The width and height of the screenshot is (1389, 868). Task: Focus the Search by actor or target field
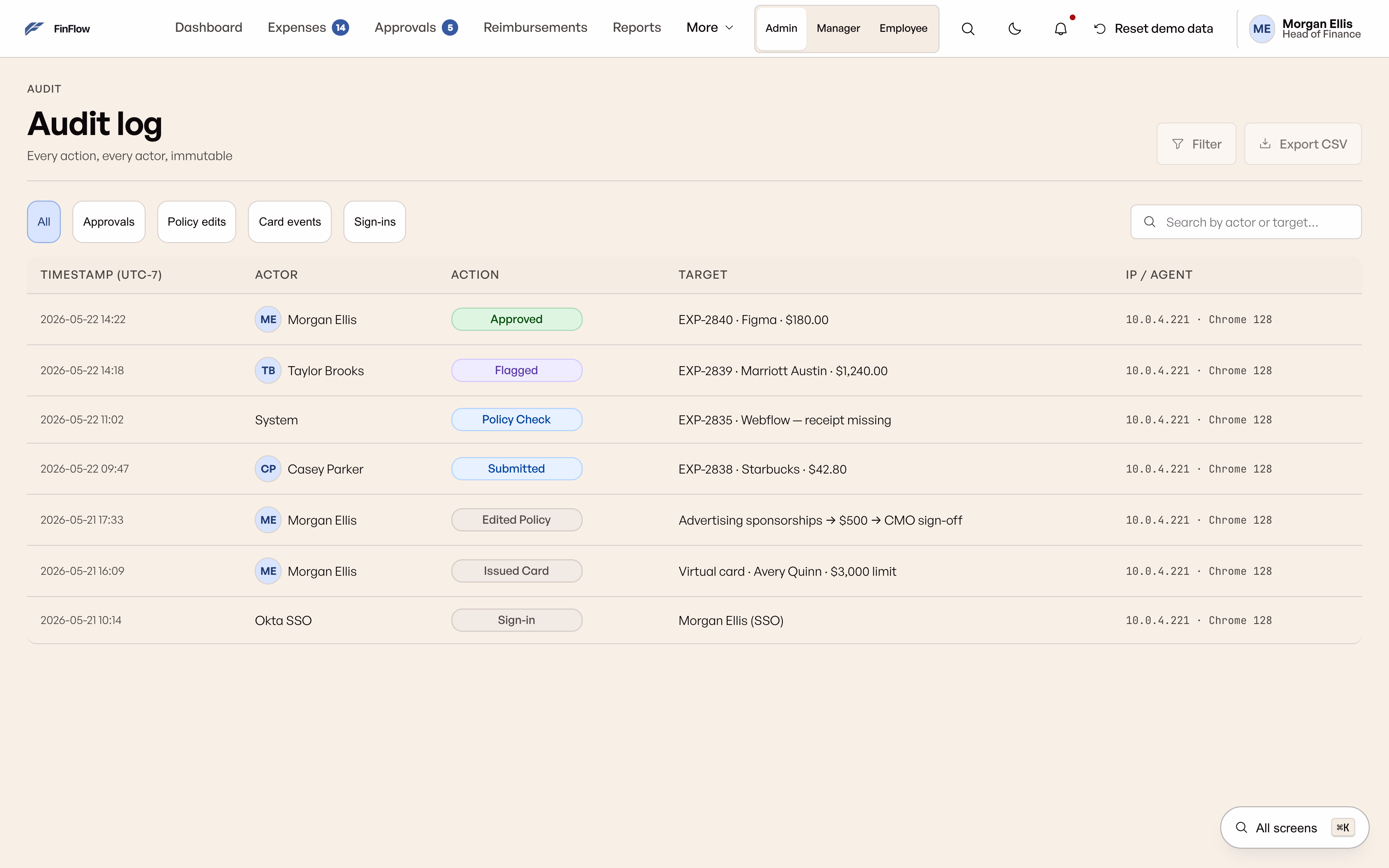coord(1246,222)
